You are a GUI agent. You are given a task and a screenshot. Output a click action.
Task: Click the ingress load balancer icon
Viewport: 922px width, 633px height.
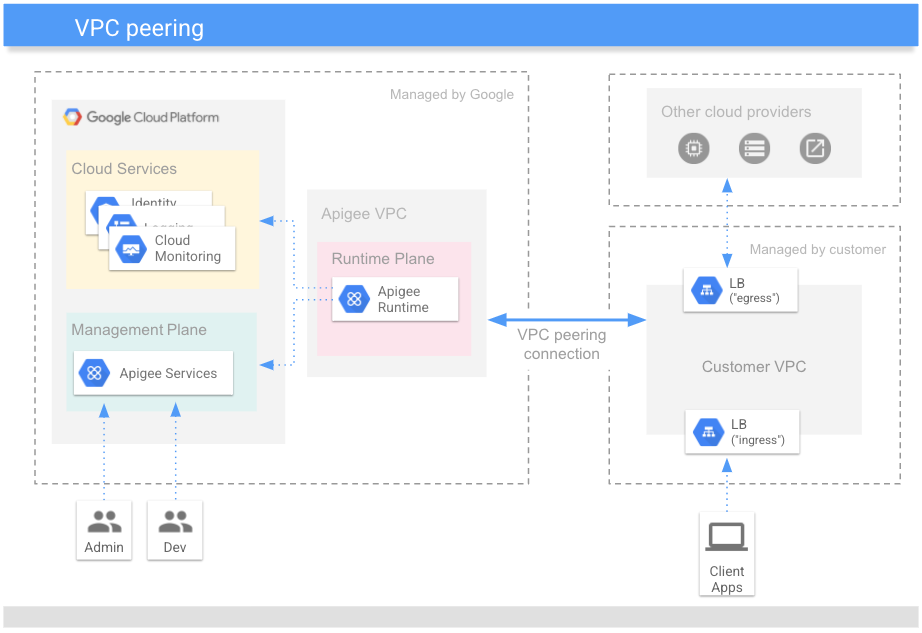pyautogui.click(x=709, y=431)
